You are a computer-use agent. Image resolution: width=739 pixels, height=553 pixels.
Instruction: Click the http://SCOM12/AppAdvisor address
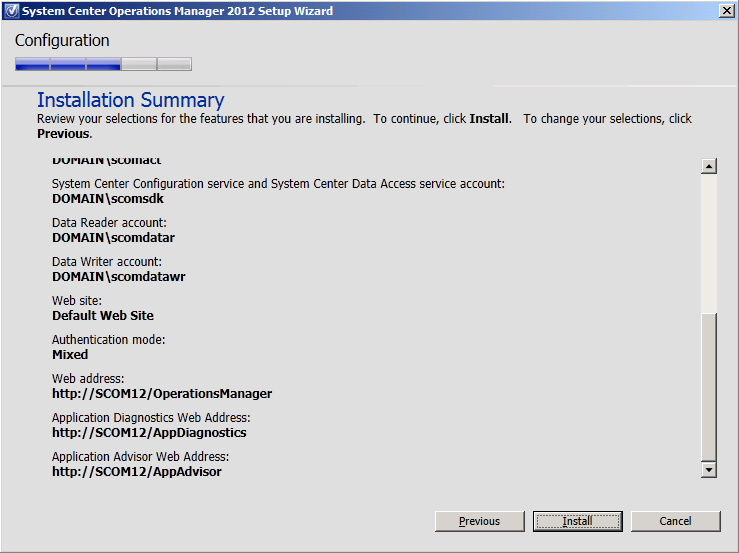[x=137, y=471]
